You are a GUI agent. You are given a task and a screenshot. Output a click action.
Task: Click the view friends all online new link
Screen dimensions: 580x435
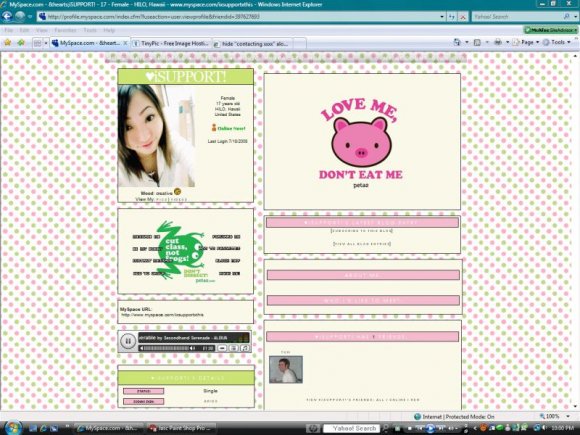click(x=363, y=400)
